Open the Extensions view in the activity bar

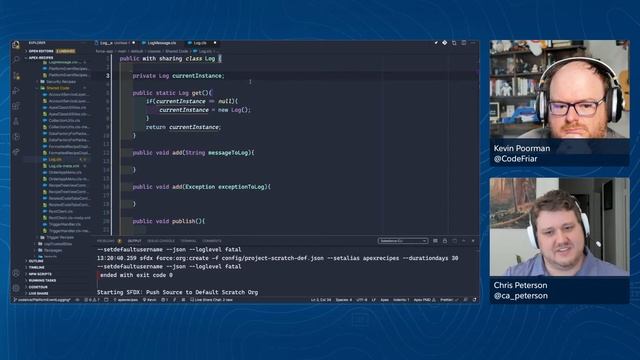pyautogui.click(x=16, y=106)
